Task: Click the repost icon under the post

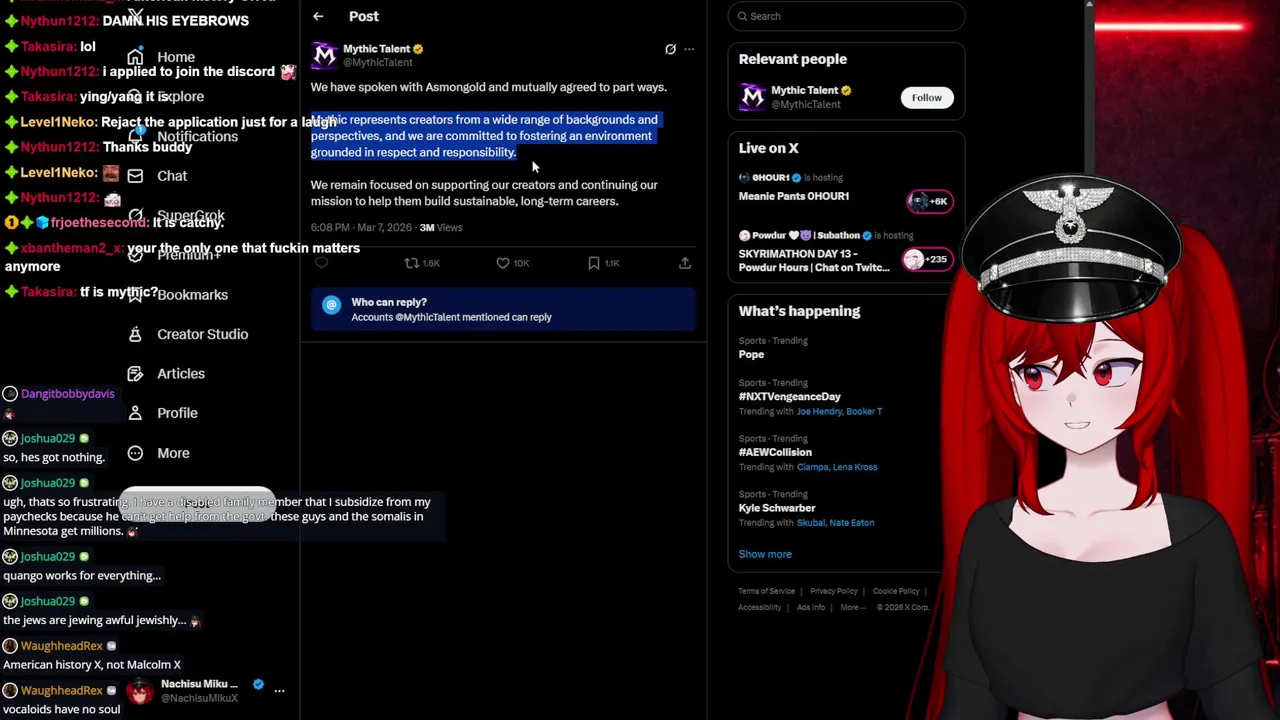Action: tap(411, 263)
